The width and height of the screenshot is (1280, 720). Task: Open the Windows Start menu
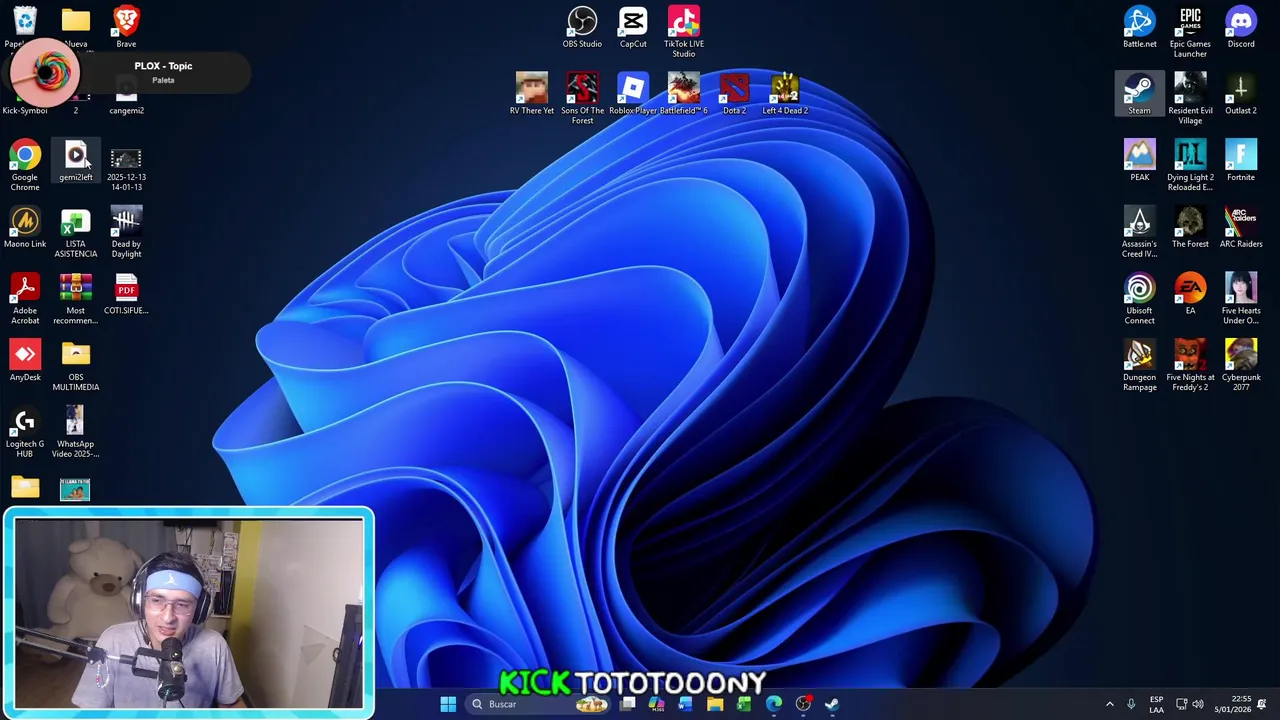[448, 704]
